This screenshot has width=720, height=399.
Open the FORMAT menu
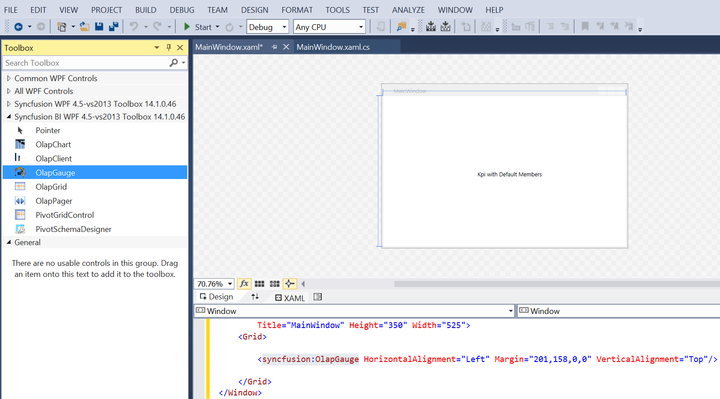click(297, 10)
